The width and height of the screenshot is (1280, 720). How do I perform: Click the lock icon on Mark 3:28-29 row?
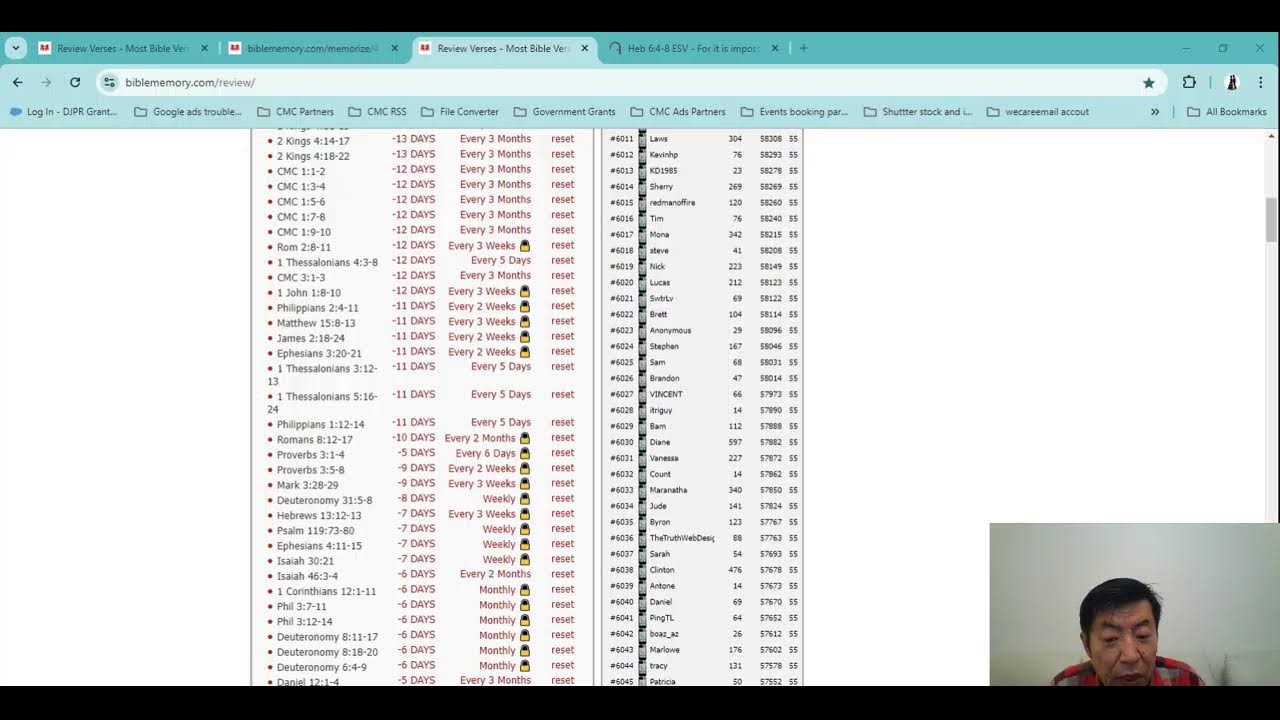point(524,484)
